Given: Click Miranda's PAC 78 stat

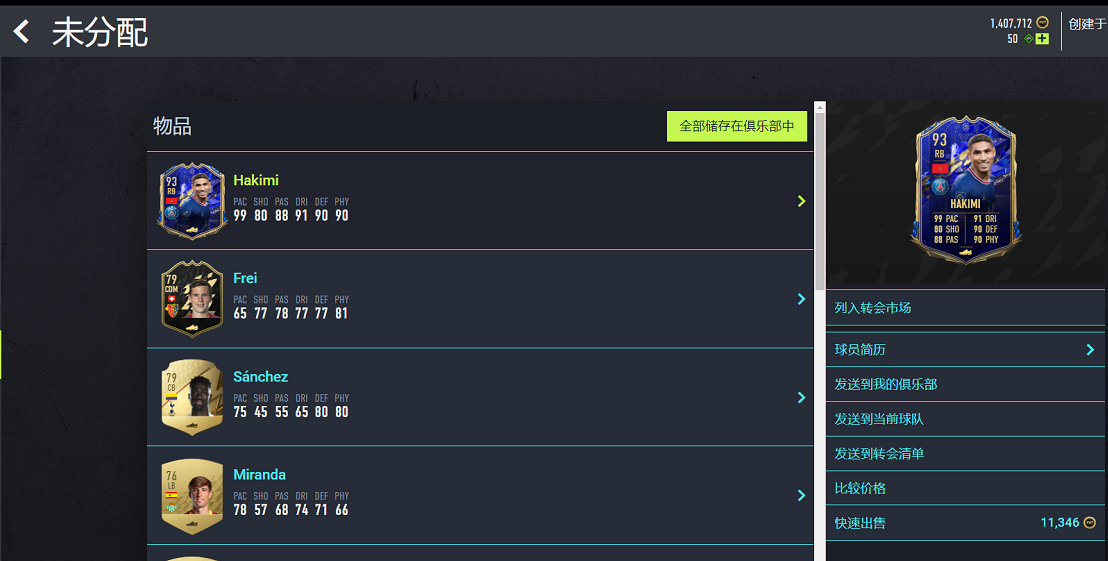Looking at the screenshot, I should pos(240,503).
